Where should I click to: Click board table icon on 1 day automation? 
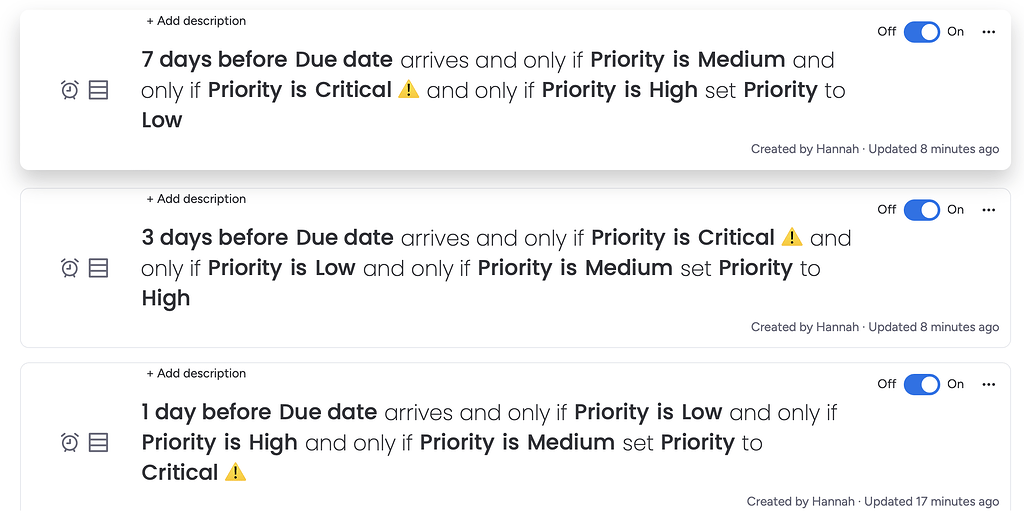coord(98,442)
